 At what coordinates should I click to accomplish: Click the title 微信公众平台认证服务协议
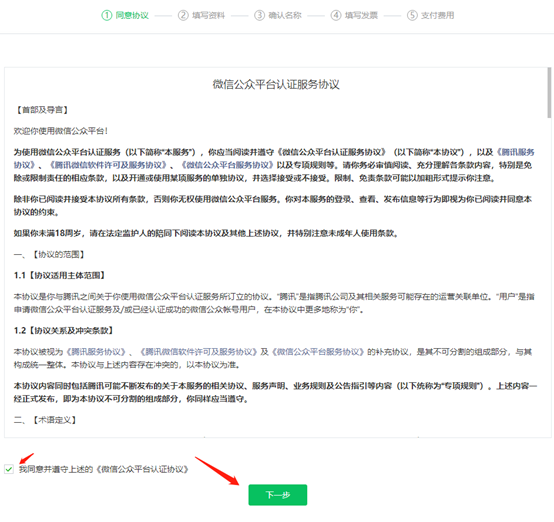(276, 85)
